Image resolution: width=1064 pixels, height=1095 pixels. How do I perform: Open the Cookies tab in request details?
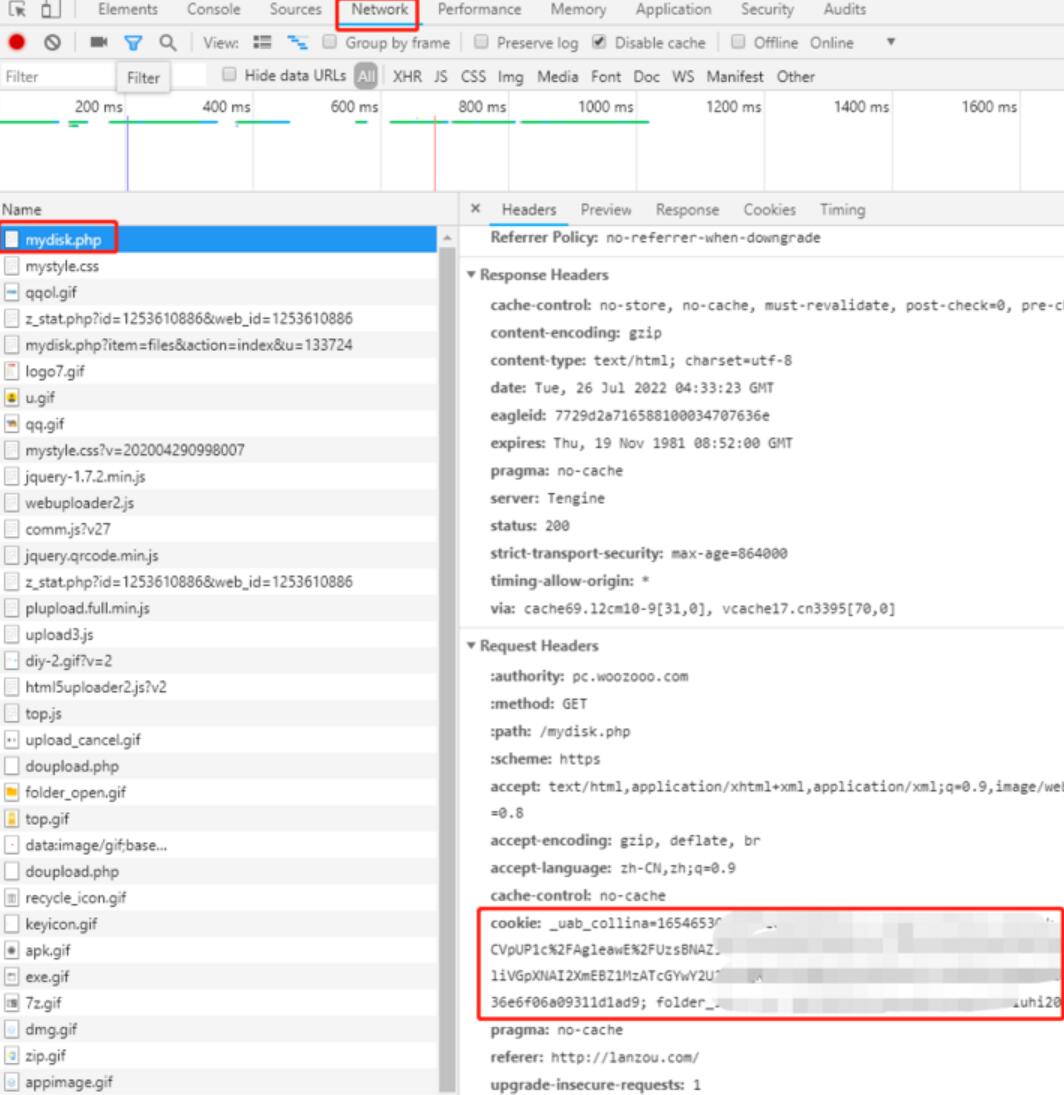pos(769,210)
